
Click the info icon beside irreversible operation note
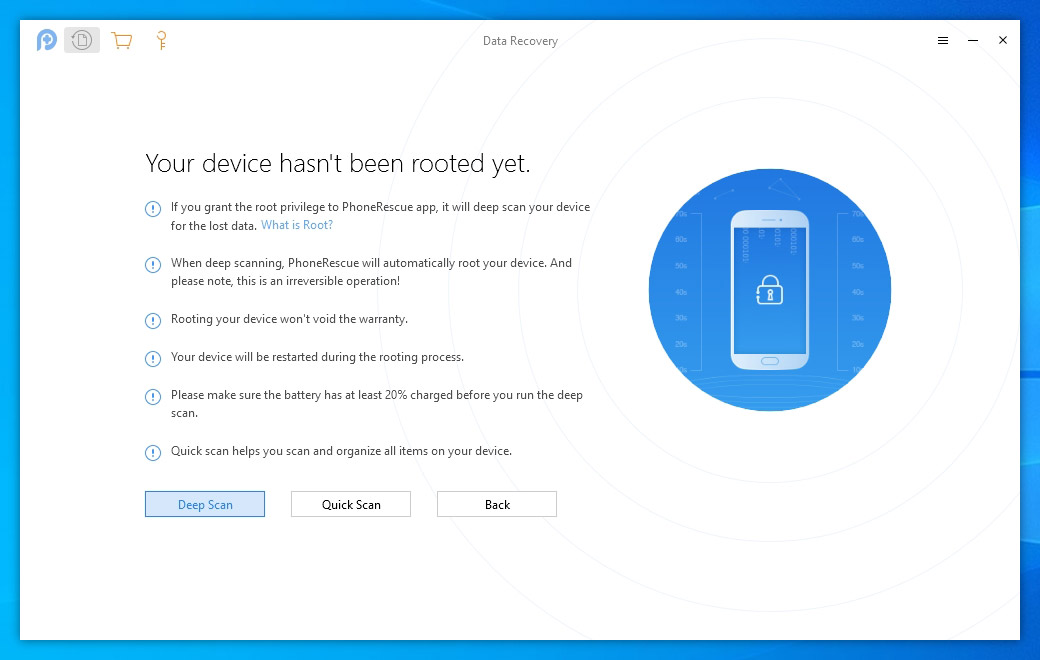pyautogui.click(x=153, y=265)
